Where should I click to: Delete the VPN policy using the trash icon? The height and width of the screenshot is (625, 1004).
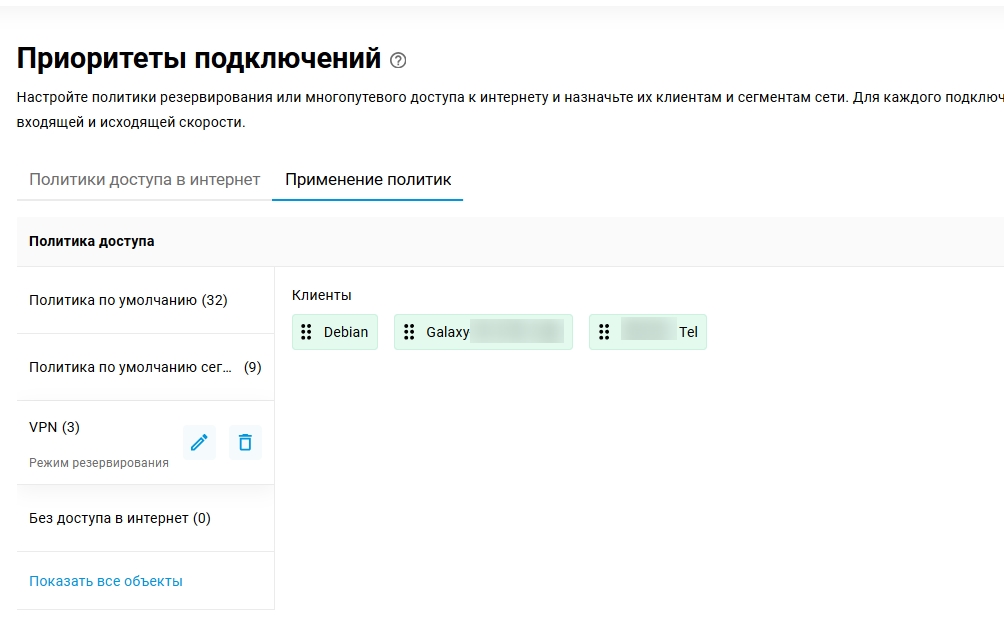pos(245,442)
